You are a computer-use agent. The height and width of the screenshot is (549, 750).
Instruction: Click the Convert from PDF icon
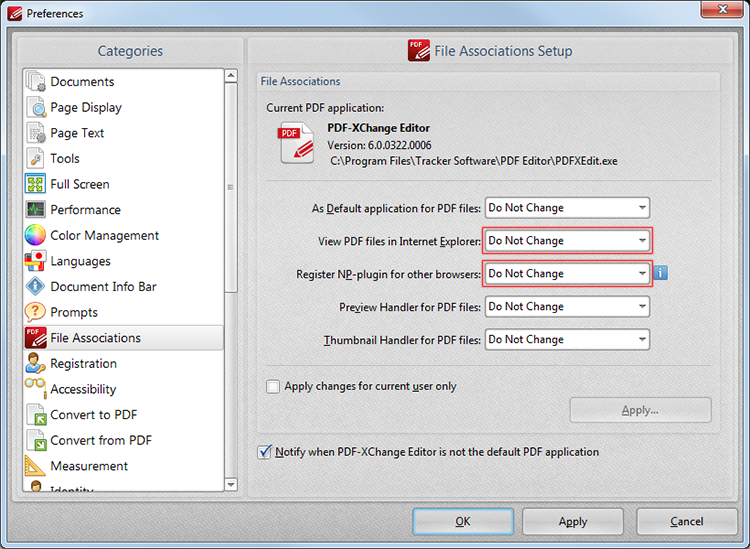tap(35, 440)
